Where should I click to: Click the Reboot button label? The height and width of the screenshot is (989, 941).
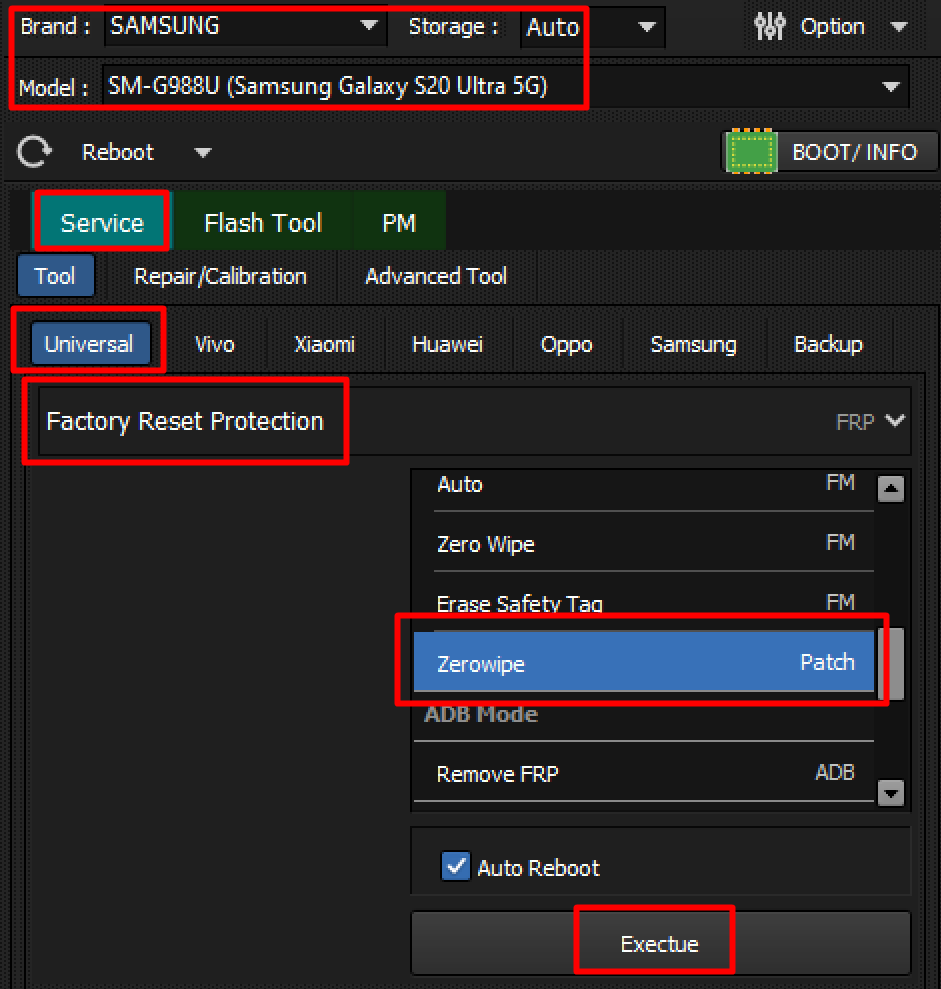click(118, 152)
